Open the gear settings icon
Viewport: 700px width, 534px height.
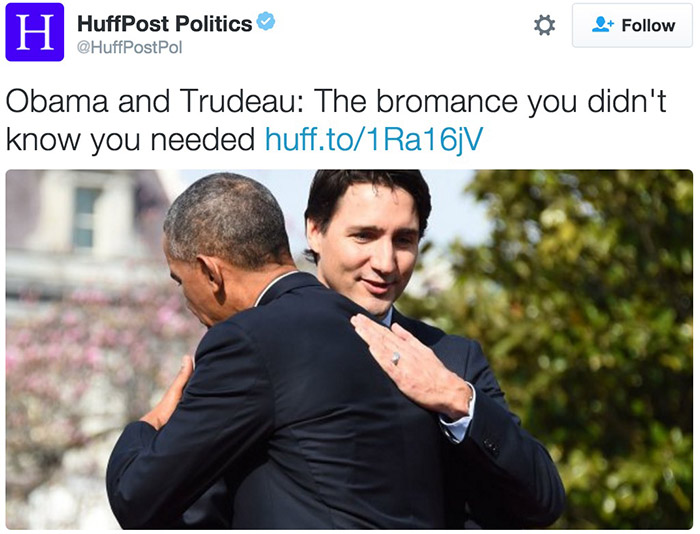pyautogui.click(x=545, y=25)
